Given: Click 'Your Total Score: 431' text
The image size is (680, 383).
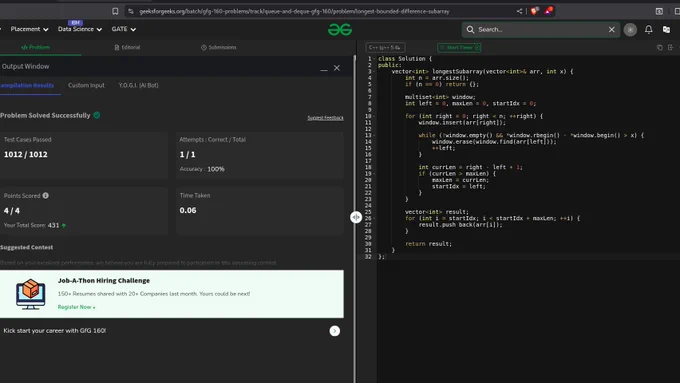Looking at the screenshot, I should pyautogui.click(x=31, y=225).
